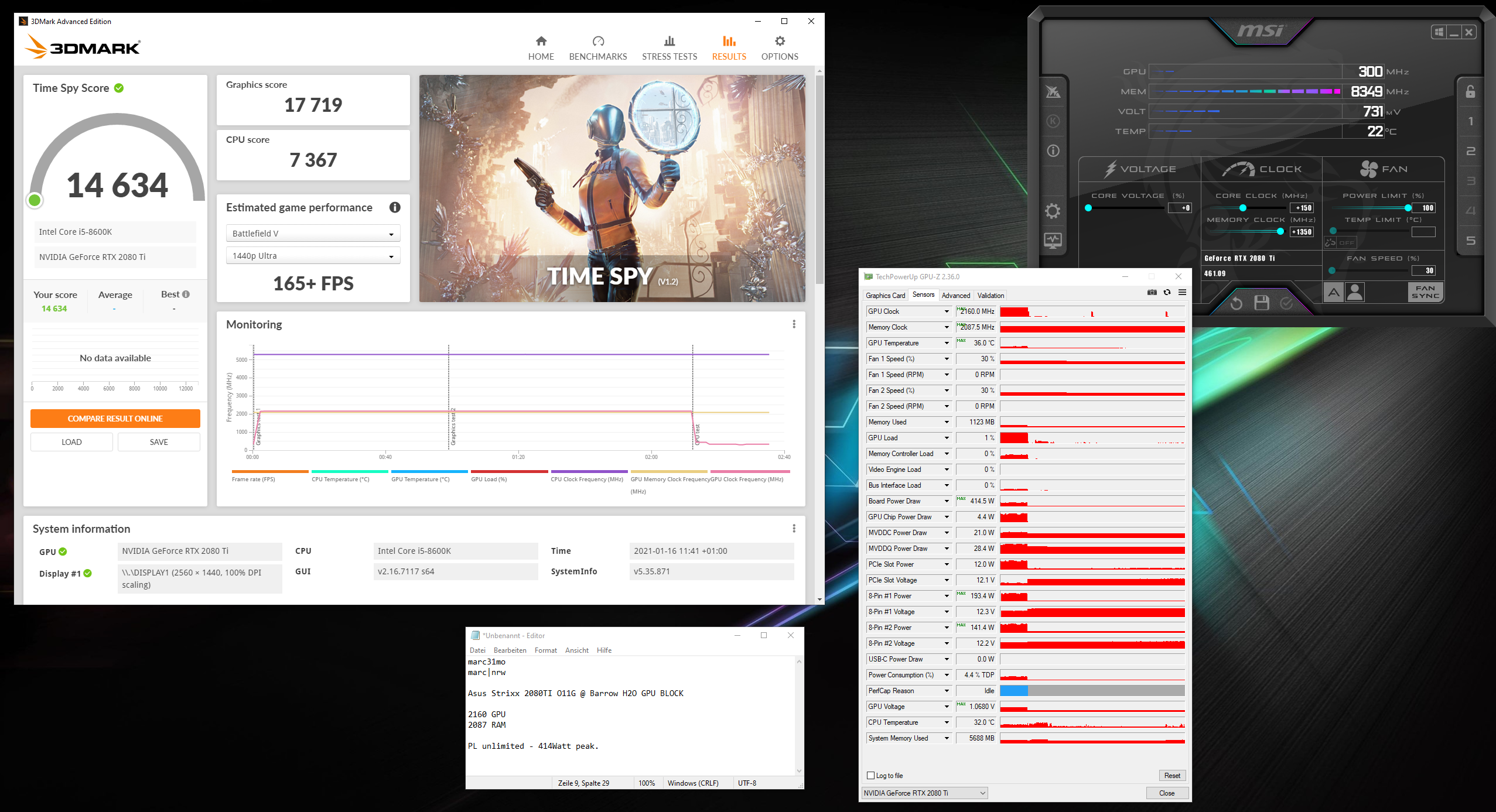Viewport: 1496px width, 812px height.
Task: Click GPU-Z Reset button
Action: (1171, 776)
